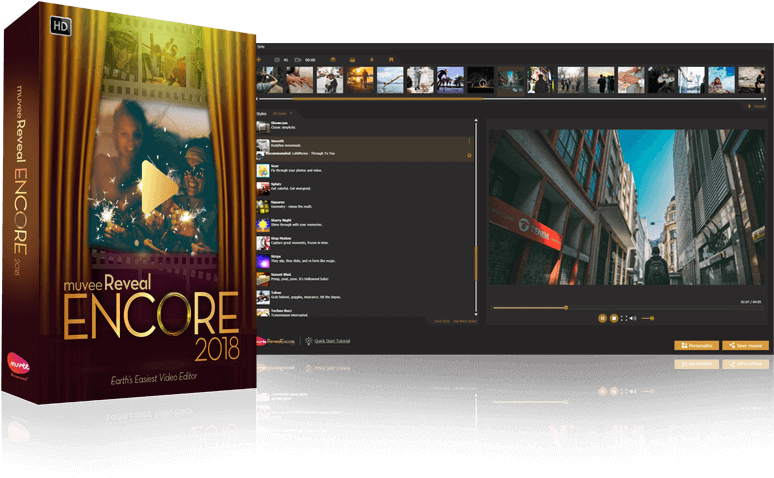This screenshot has height=478, width=774.
Task: Click the video camera icon in toolbar
Action: [x=298, y=60]
